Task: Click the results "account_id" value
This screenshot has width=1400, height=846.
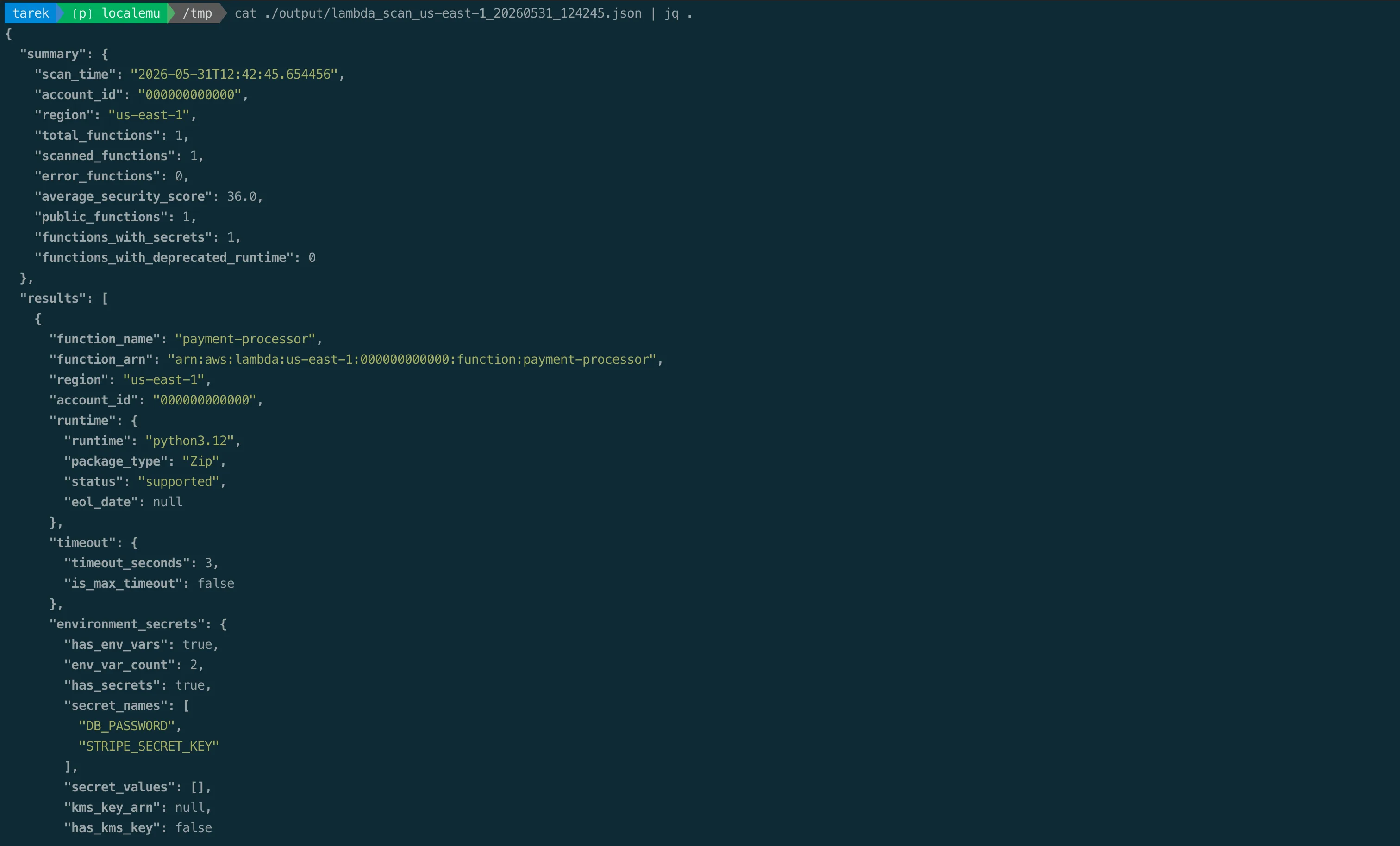Action: coord(205,400)
